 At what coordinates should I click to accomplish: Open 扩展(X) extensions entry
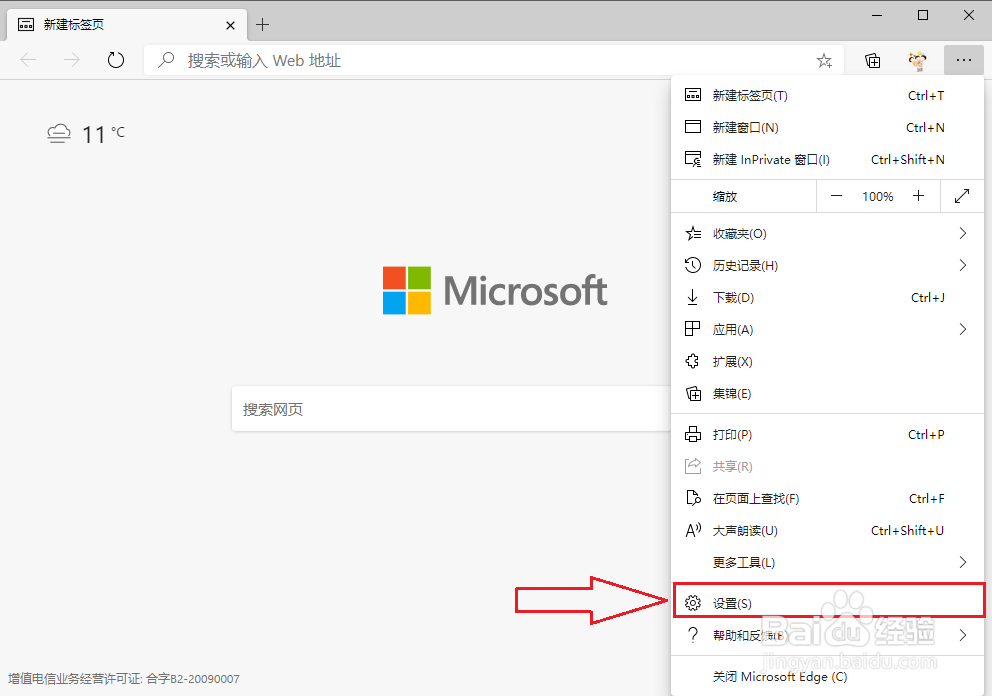point(827,361)
